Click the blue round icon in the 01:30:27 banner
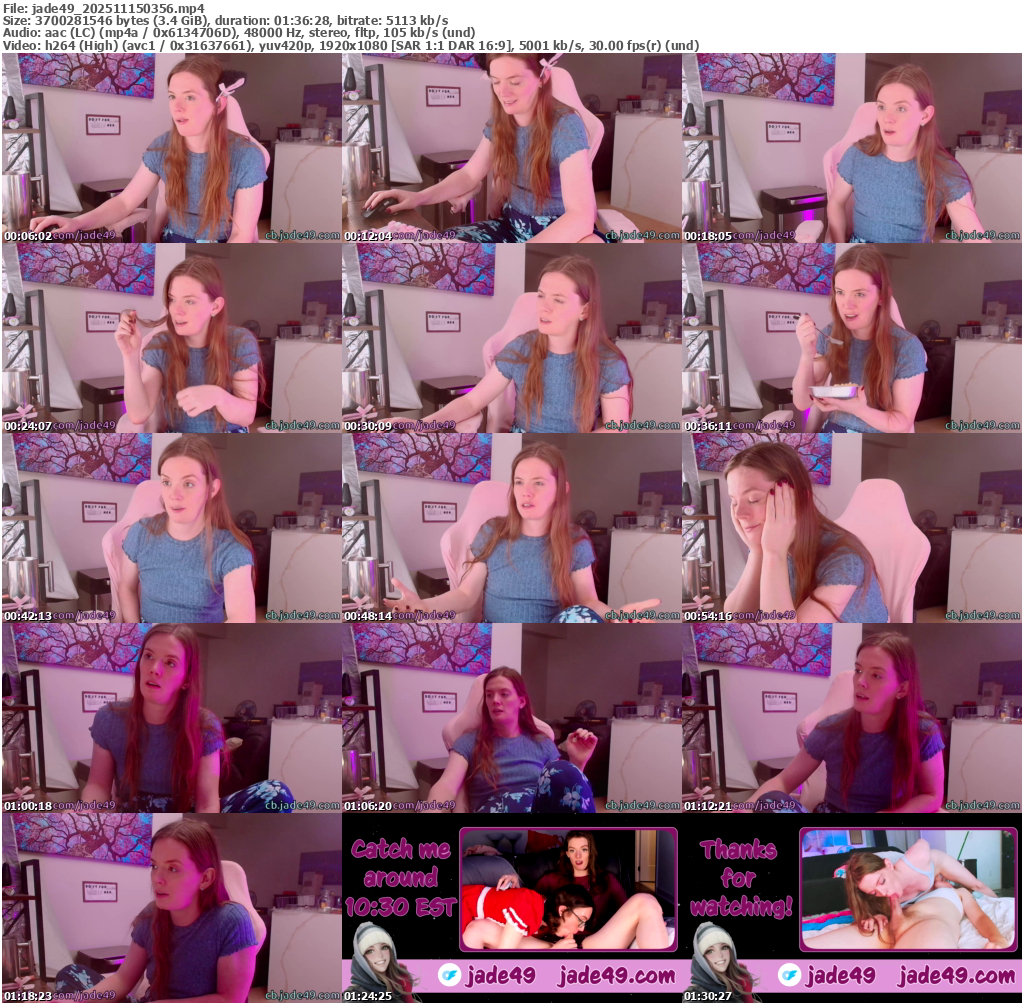Image resolution: width=1024 pixels, height=1003 pixels. coord(790,975)
